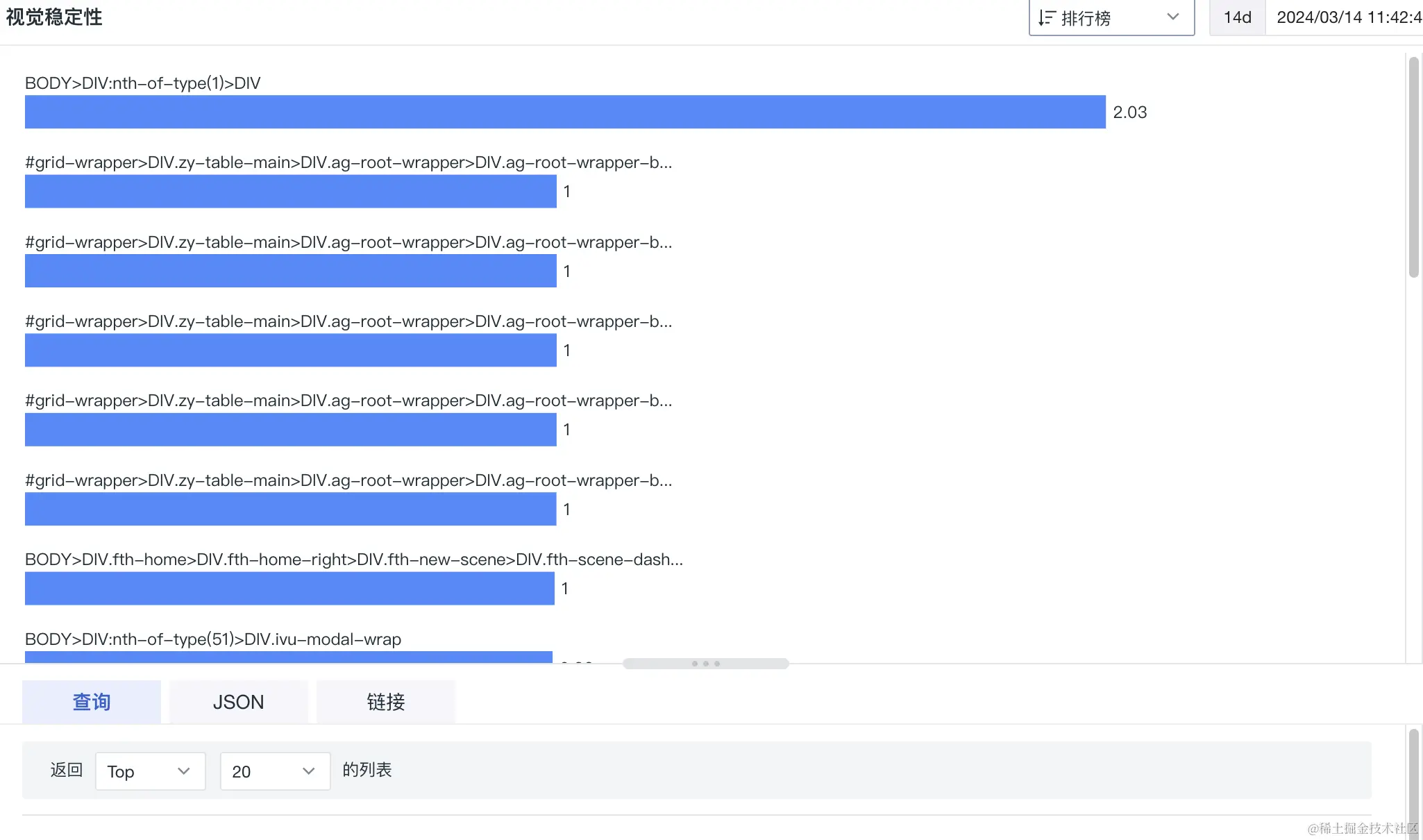This screenshot has width=1423, height=840.
Task: Click the 2.03 bar for BODY>DIV:nth-of-type(1)>DIV
Action: click(x=565, y=112)
